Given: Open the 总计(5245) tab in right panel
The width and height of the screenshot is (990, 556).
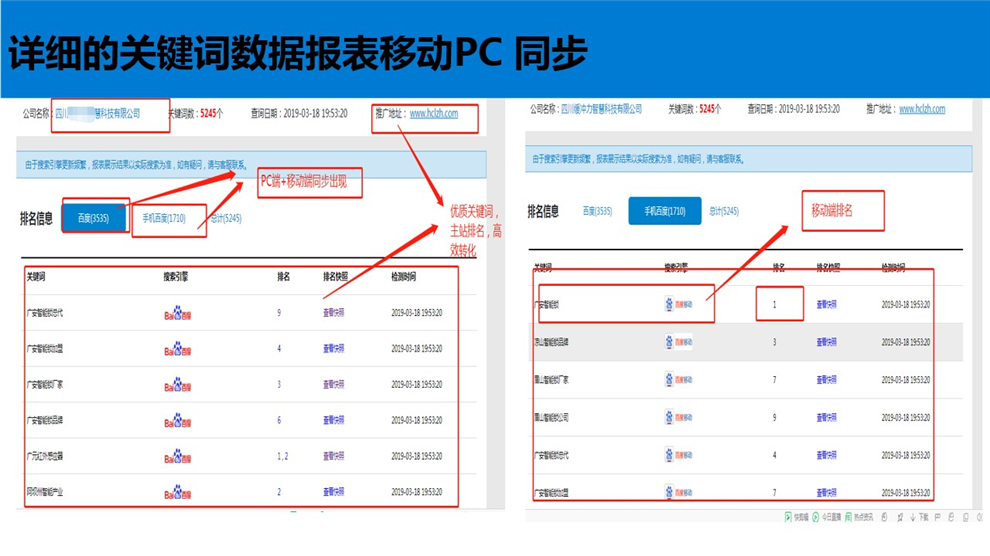Looking at the screenshot, I should (724, 211).
